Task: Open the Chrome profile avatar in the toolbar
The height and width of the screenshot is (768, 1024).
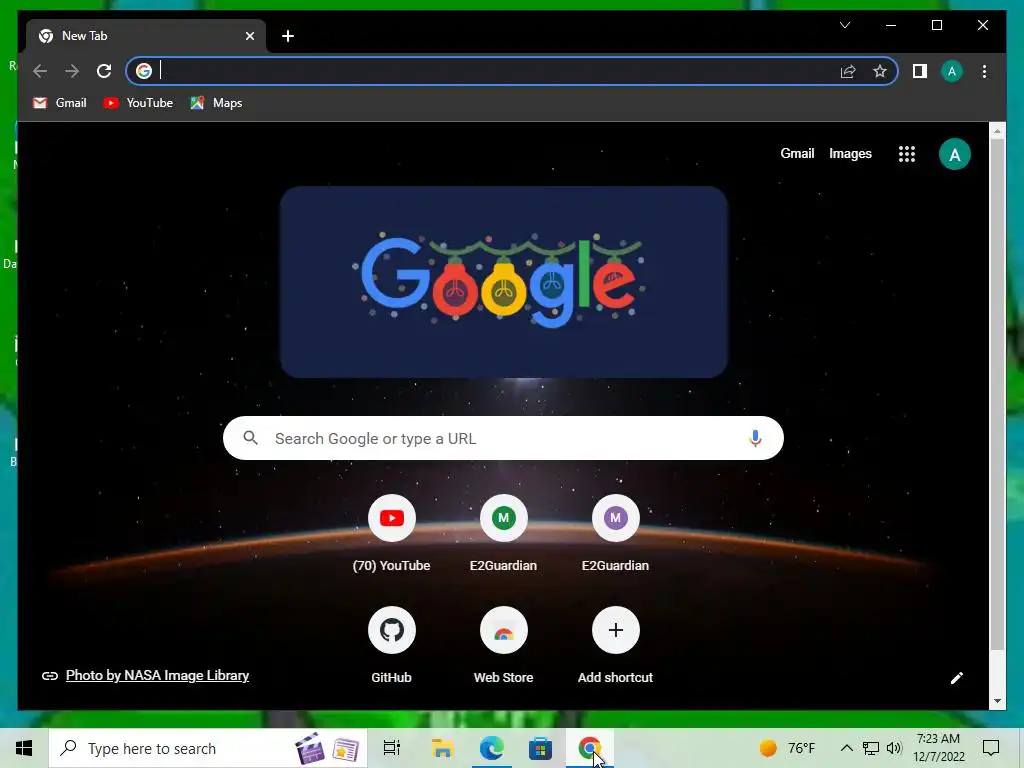Action: tap(952, 71)
